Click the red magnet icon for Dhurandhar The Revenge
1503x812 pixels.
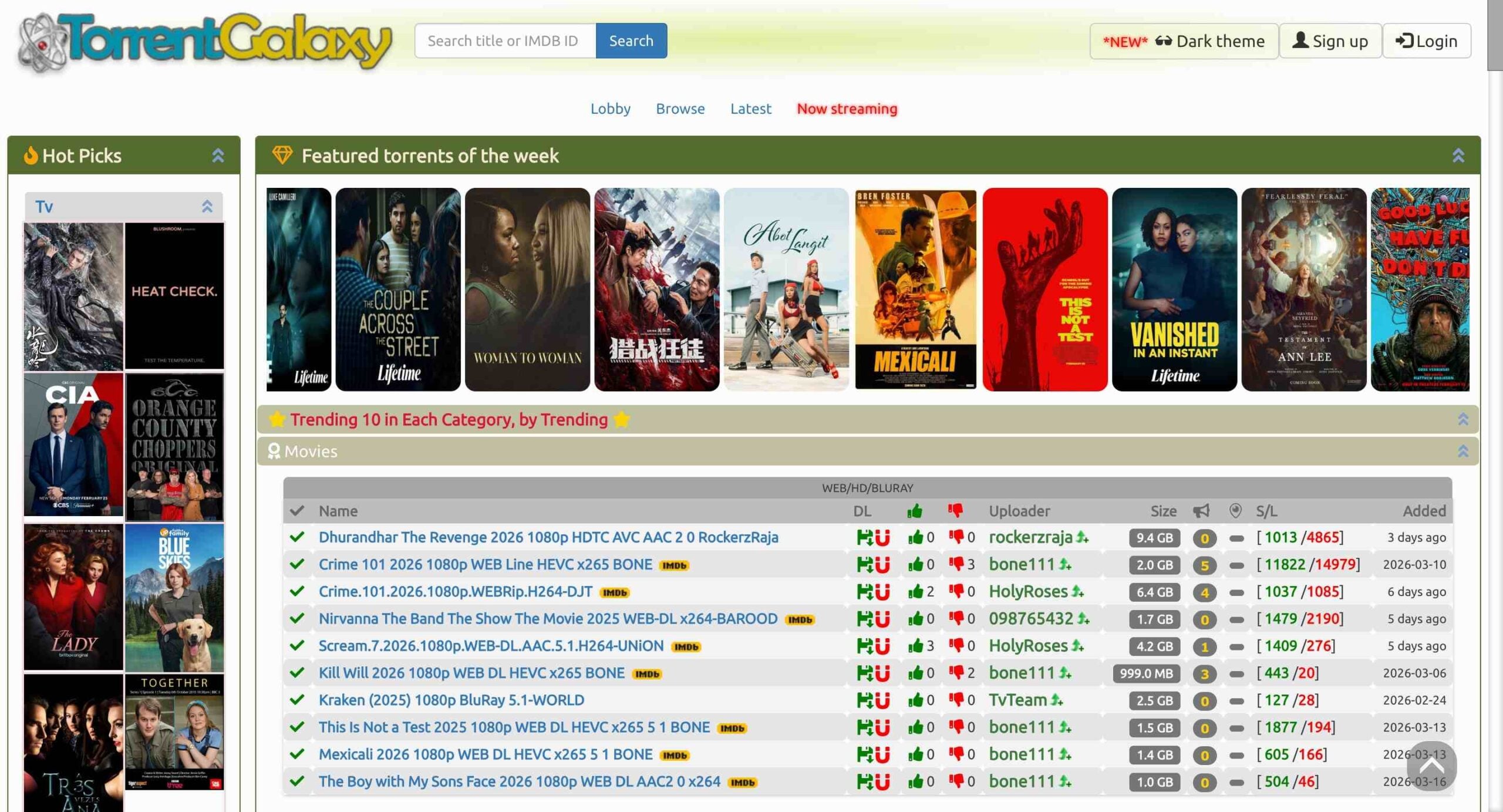tap(882, 537)
